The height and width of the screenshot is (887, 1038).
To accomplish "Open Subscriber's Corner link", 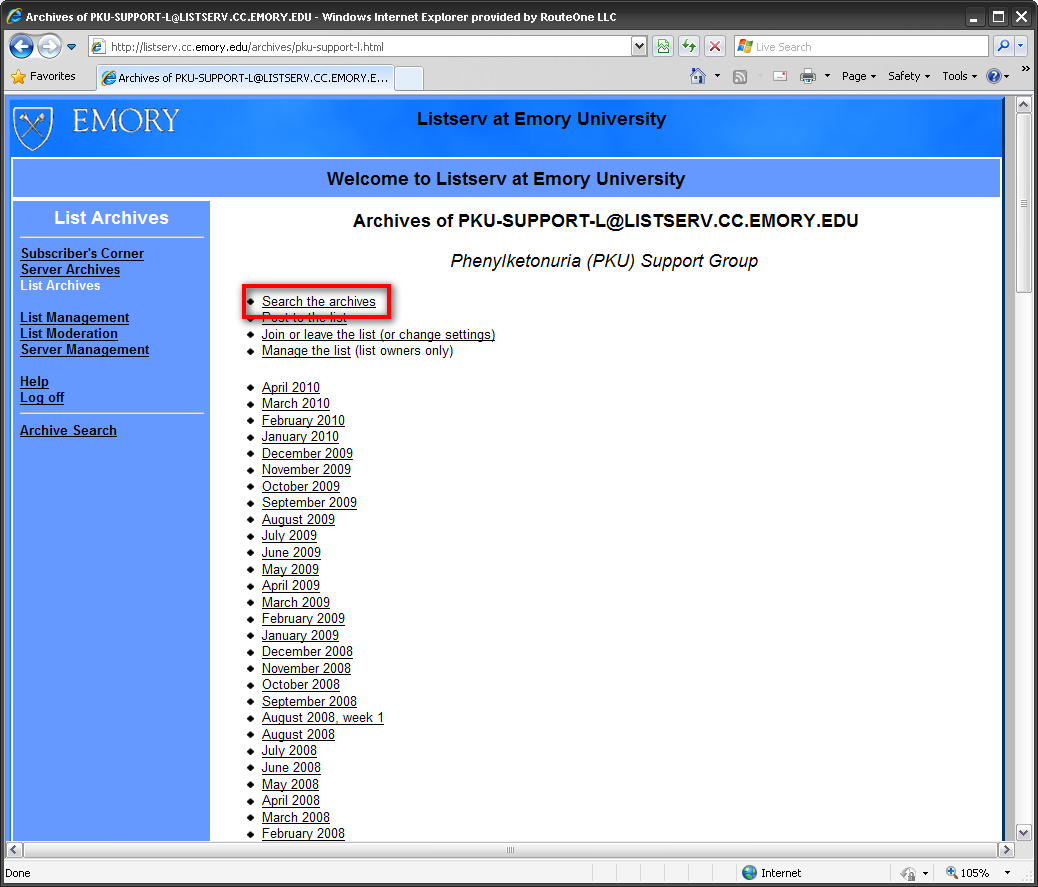I will pyautogui.click(x=82, y=254).
